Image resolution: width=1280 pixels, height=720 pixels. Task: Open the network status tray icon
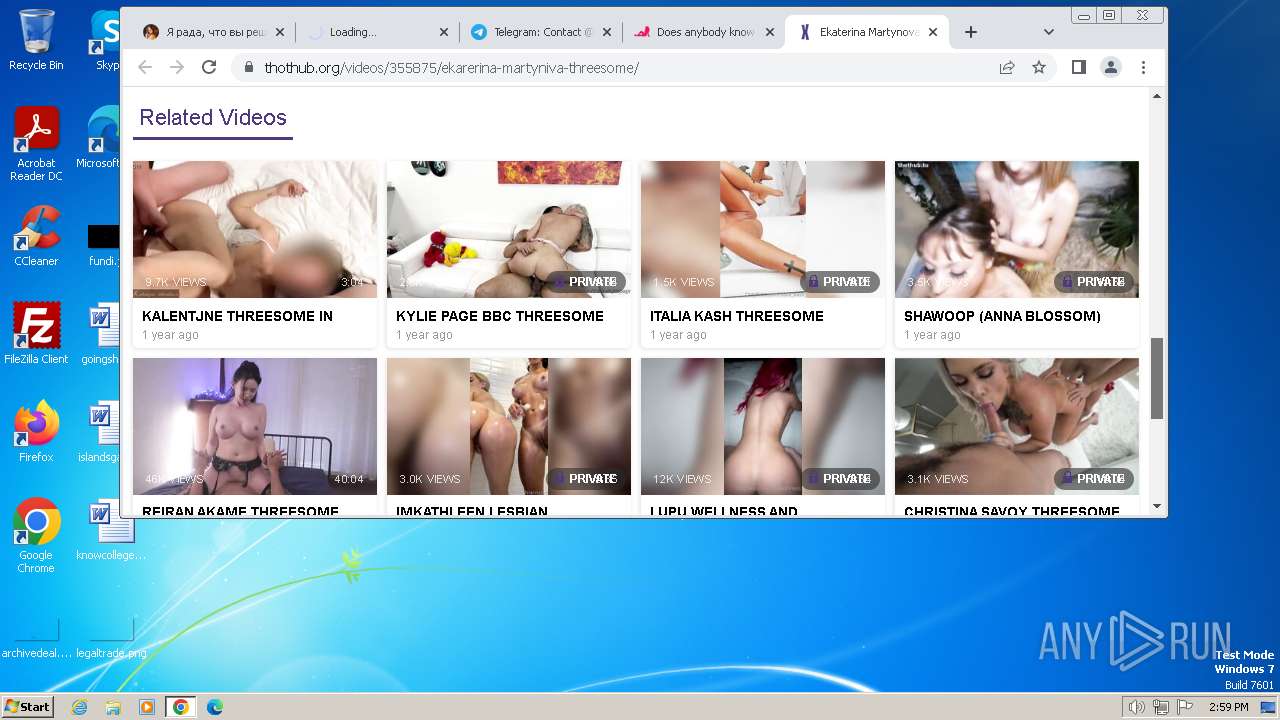(1160, 707)
